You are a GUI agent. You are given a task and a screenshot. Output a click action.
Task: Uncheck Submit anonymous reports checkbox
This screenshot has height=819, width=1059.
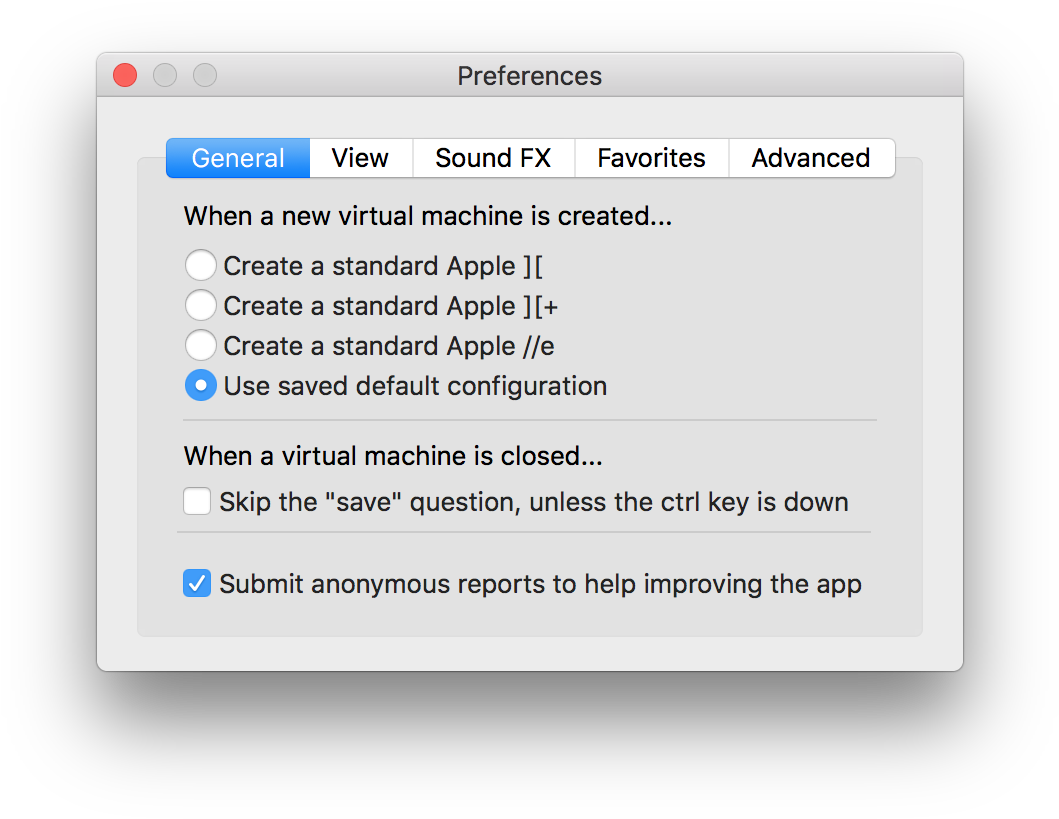click(197, 584)
